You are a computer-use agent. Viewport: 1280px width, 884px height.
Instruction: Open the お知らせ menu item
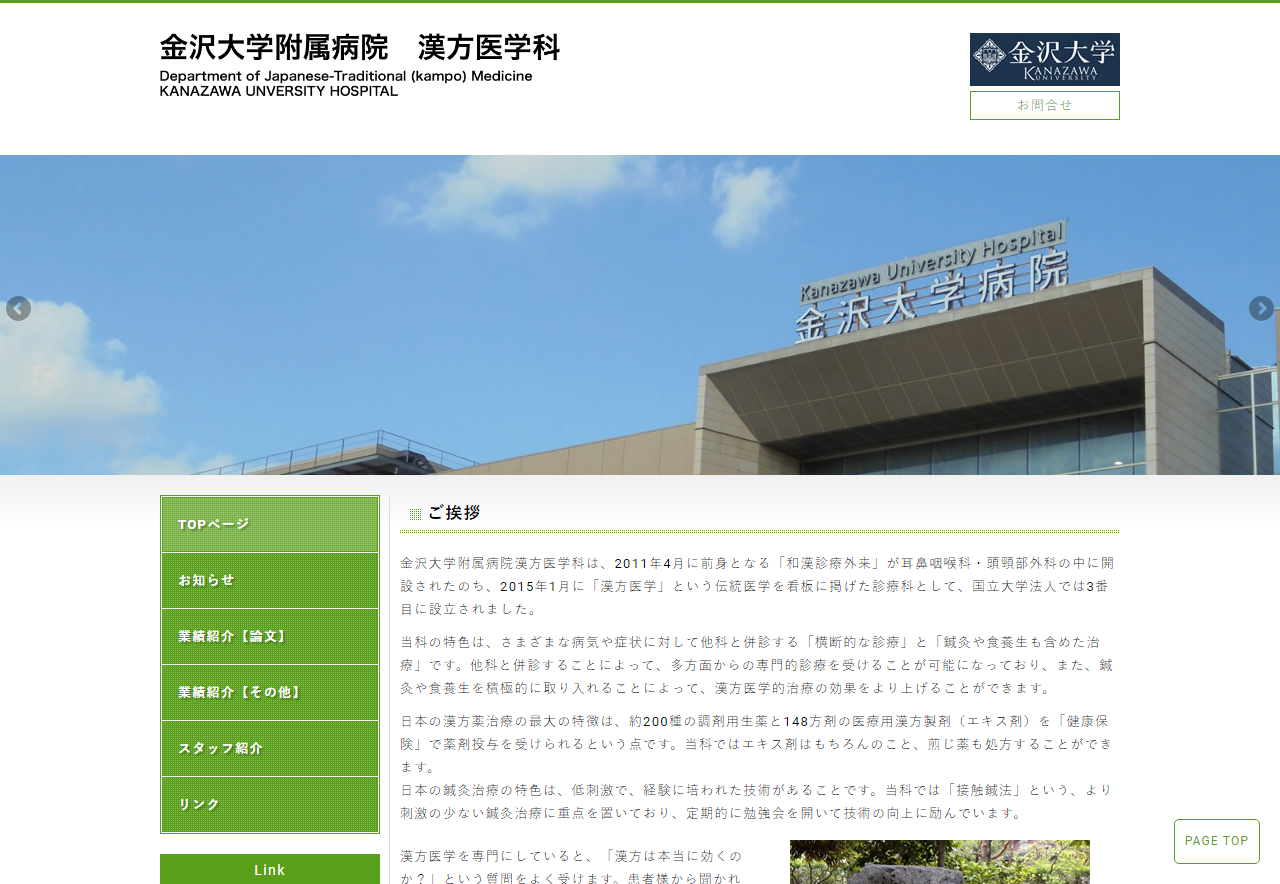tap(270, 581)
